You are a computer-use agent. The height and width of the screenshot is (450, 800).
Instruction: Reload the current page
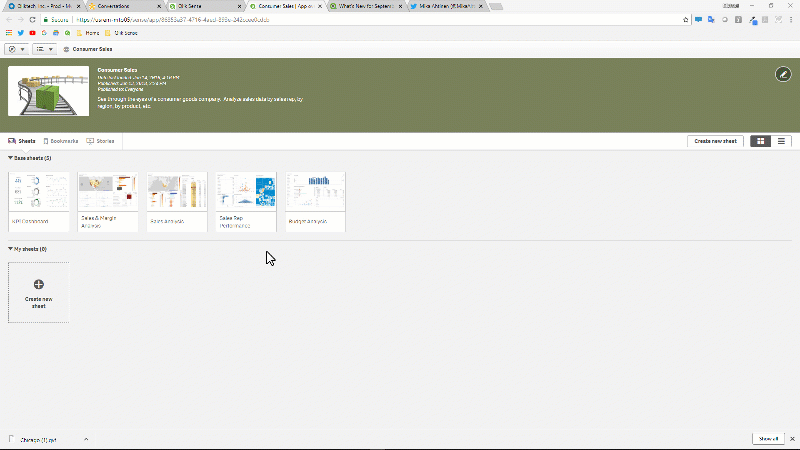[32, 20]
